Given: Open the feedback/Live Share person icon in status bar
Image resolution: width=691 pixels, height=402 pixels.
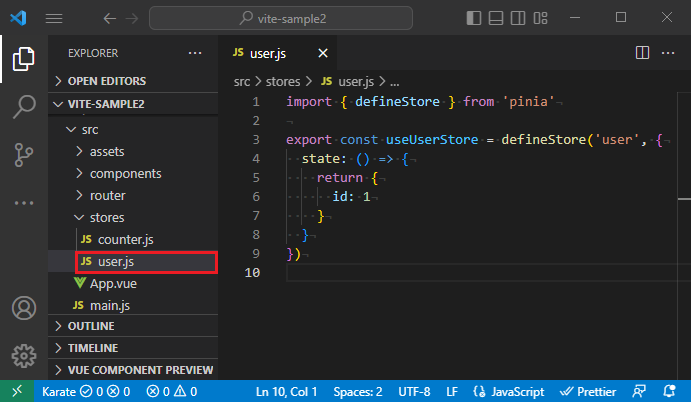Looking at the screenshot, I should (x=639, y=391).
